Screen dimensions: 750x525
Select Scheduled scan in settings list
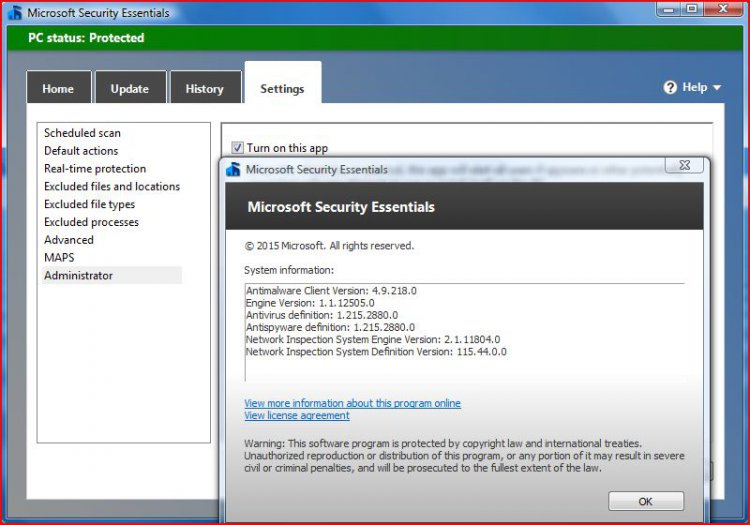(x=82, y=133)
